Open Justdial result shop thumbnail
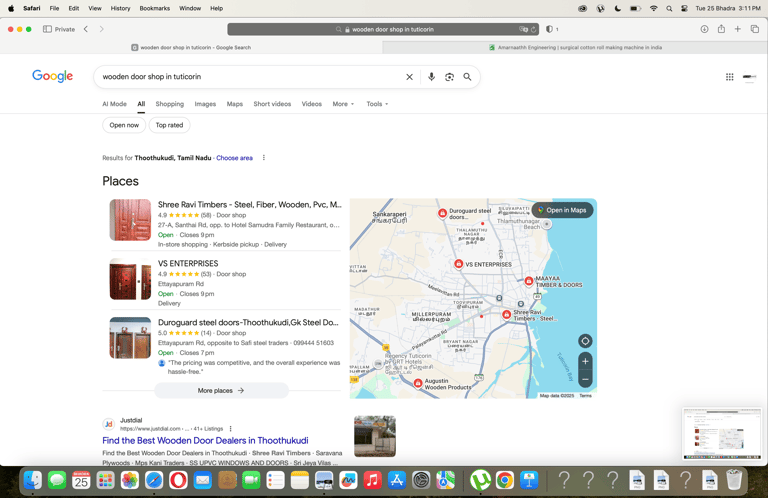This screenshot has width=768, height=498. pos(375,436)
